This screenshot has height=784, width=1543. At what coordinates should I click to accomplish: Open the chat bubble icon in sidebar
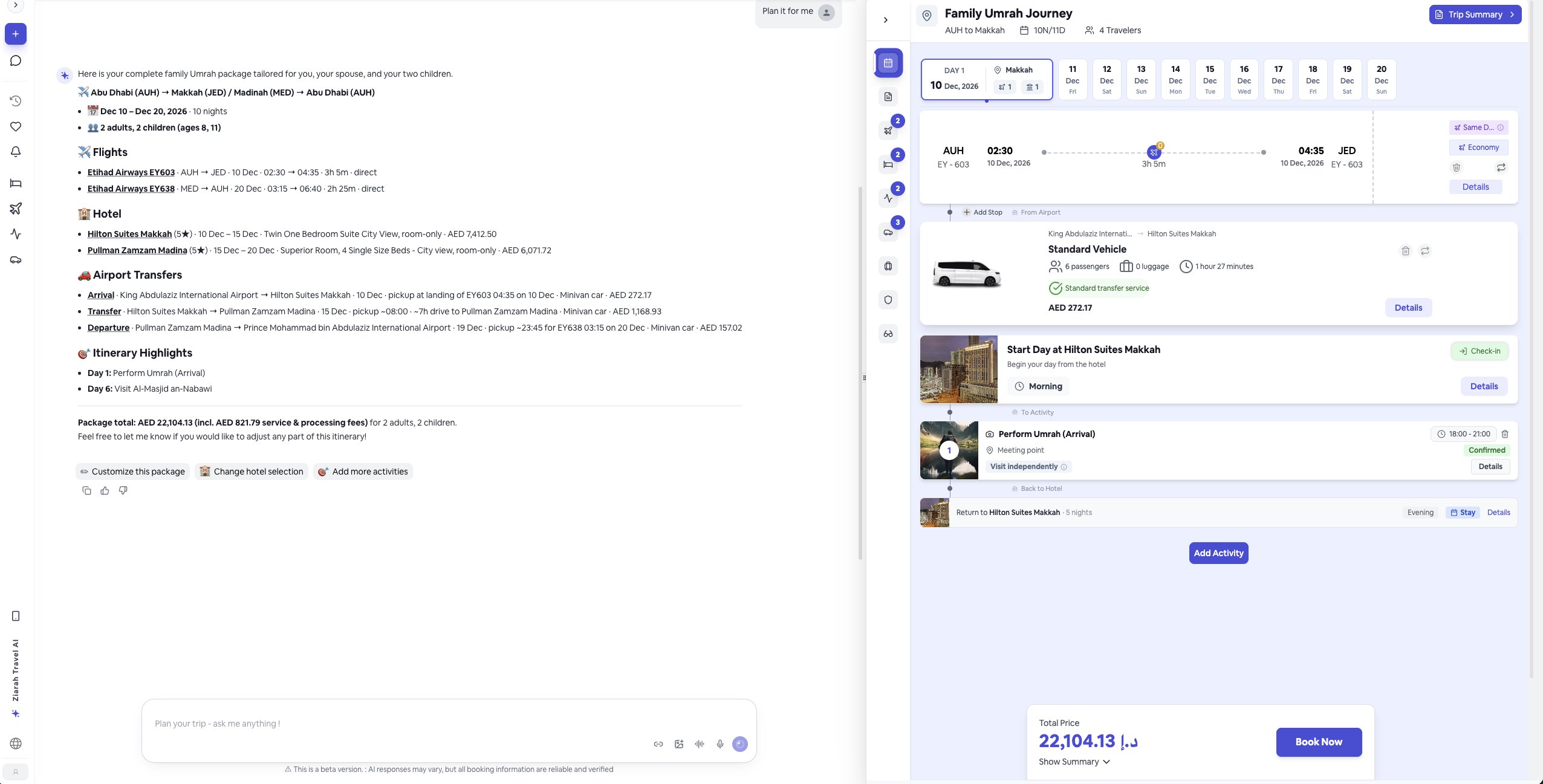coord(16,60)
